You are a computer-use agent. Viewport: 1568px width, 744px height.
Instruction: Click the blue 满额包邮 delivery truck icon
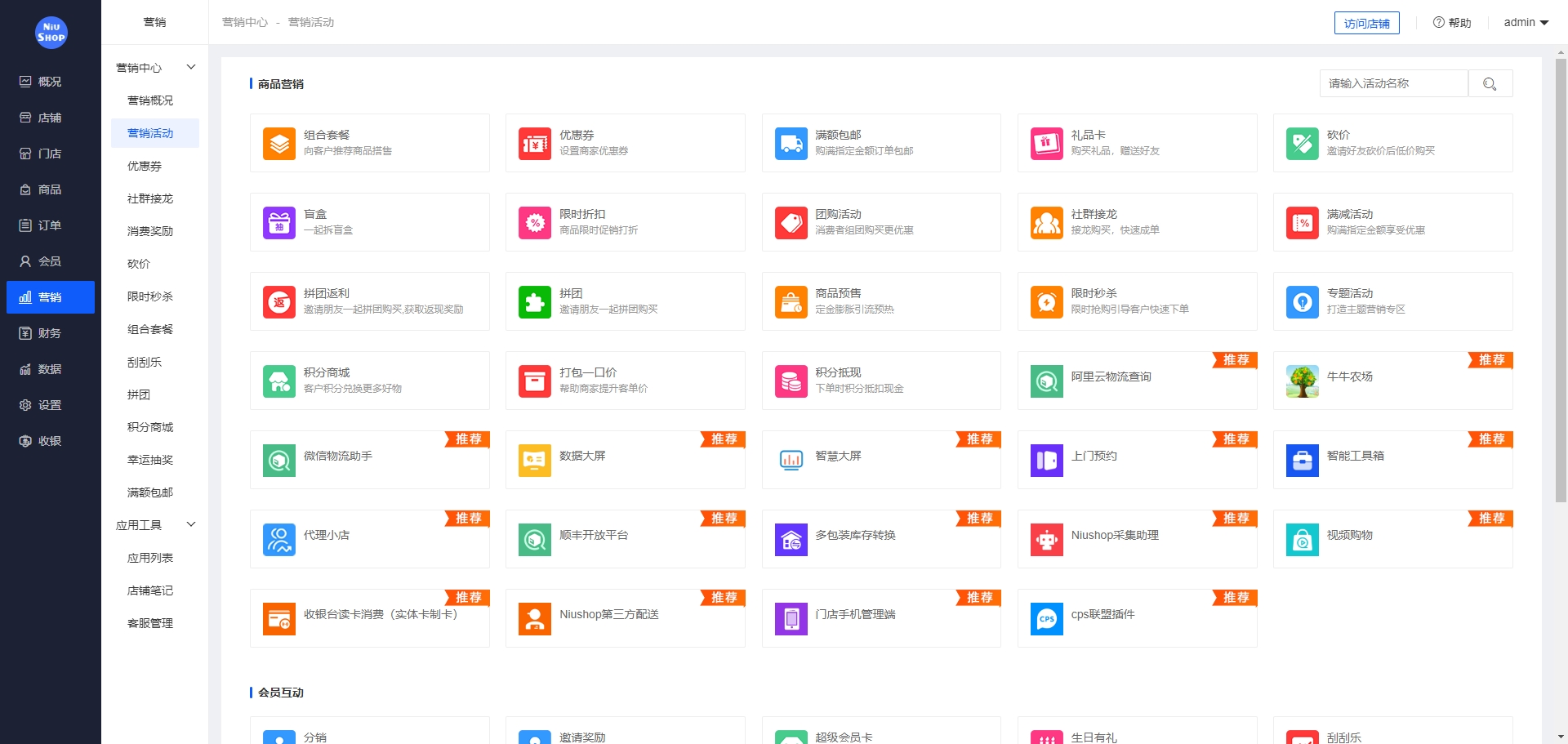point(791,144)
